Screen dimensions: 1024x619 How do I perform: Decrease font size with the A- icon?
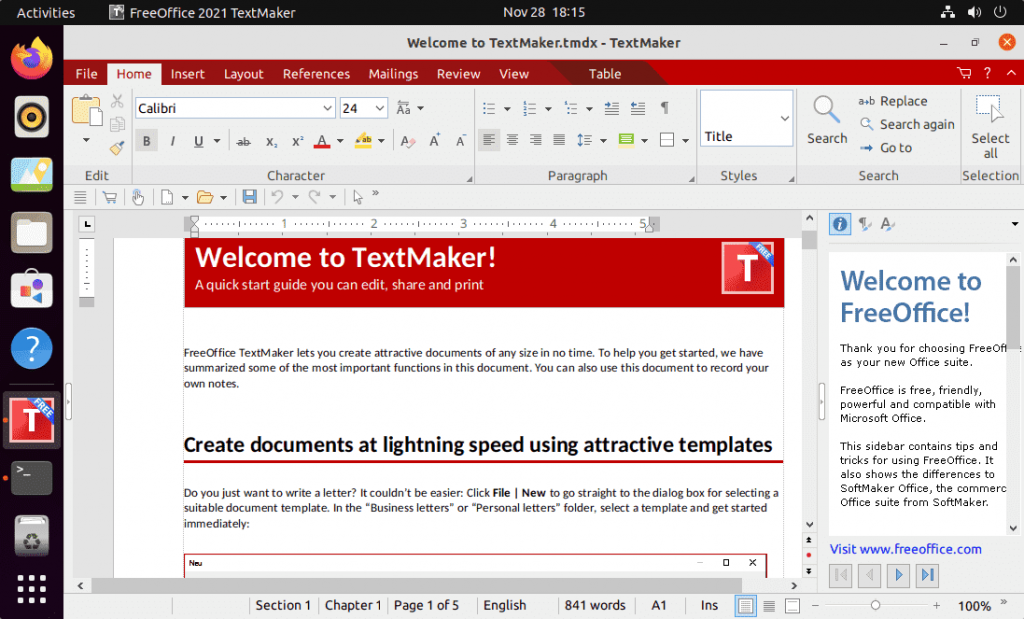[x=461, y=141]
